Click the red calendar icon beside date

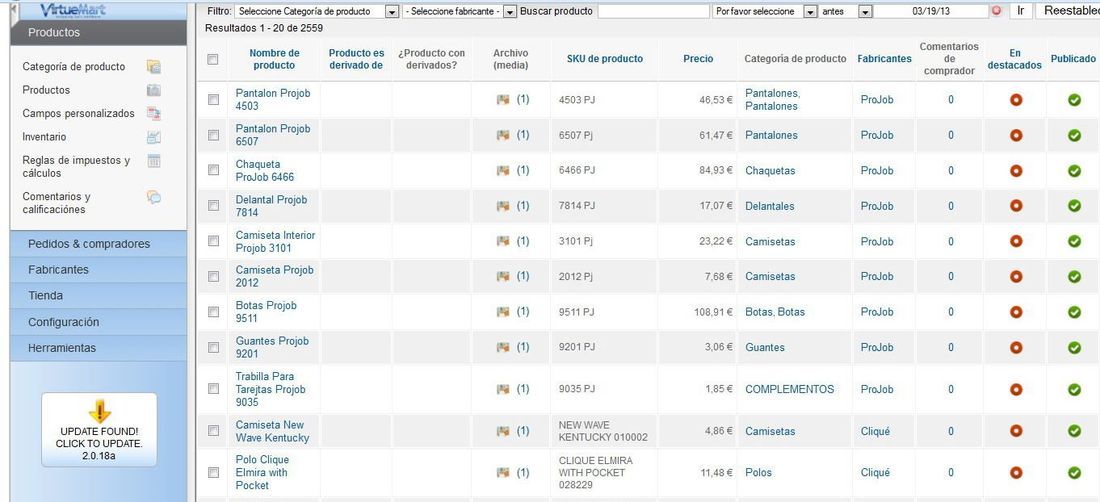click(x=997, y=11)
